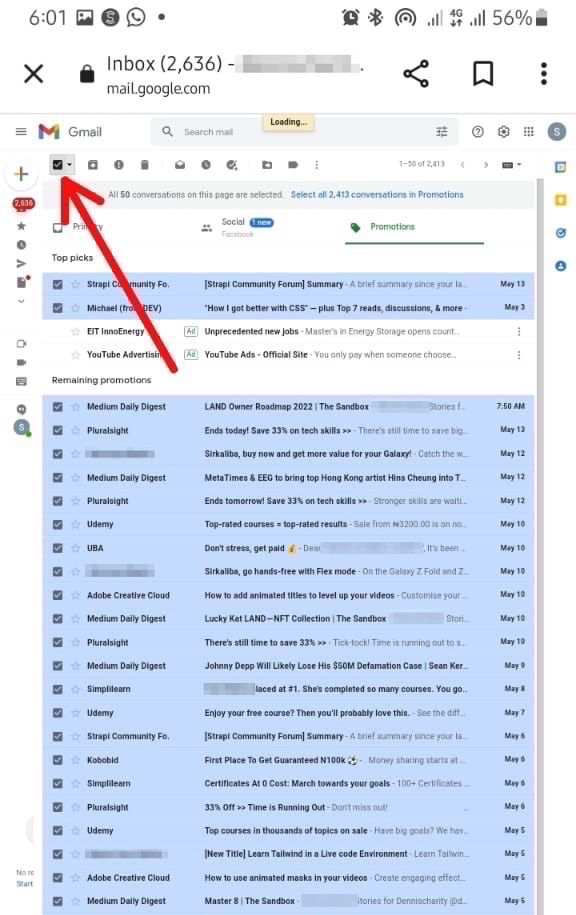Image resolution: width=576 pixels, height=915 pixels.
Task: Archive the selected conversations
Action: point(93,165)
